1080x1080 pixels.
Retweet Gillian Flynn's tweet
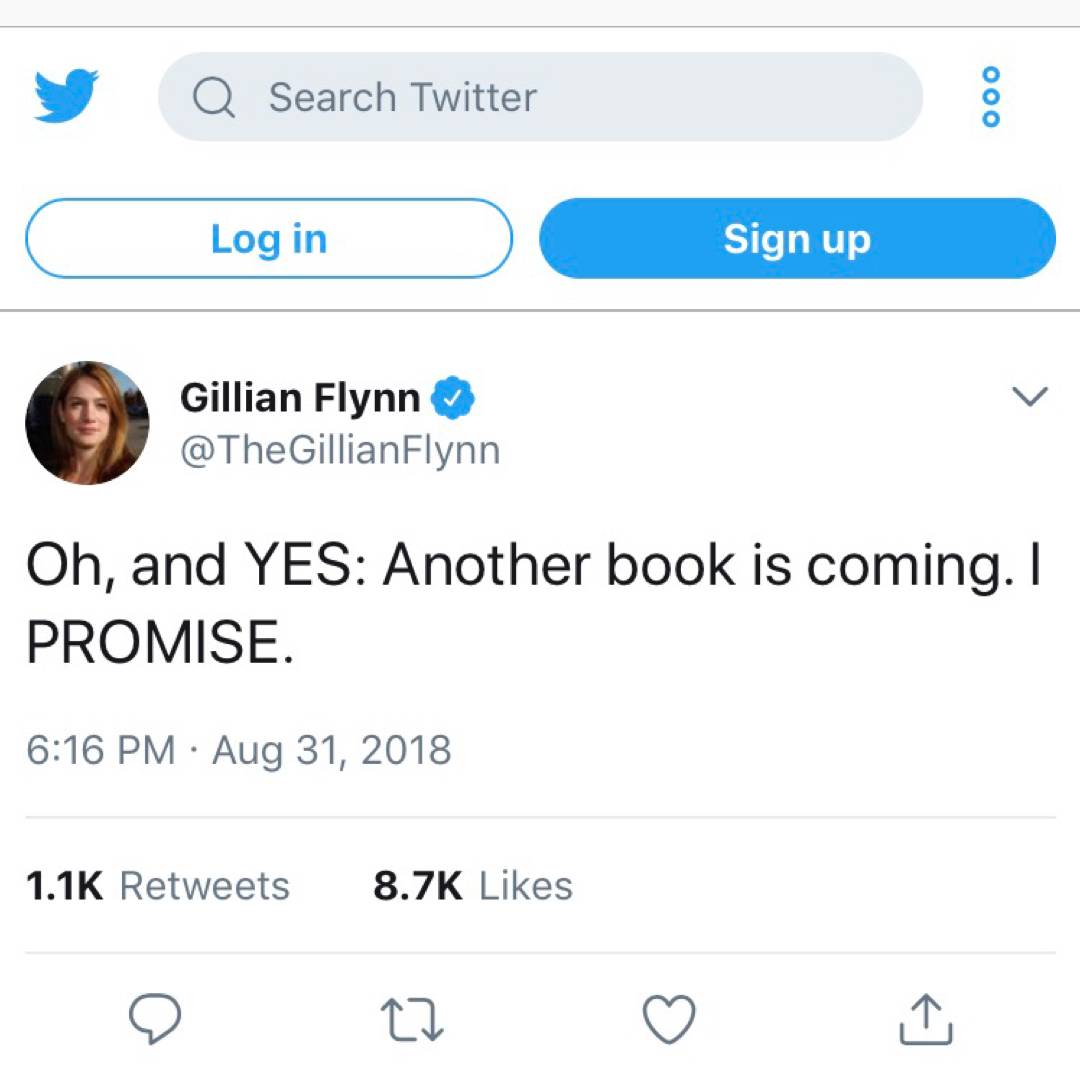tap(412, 1019)
